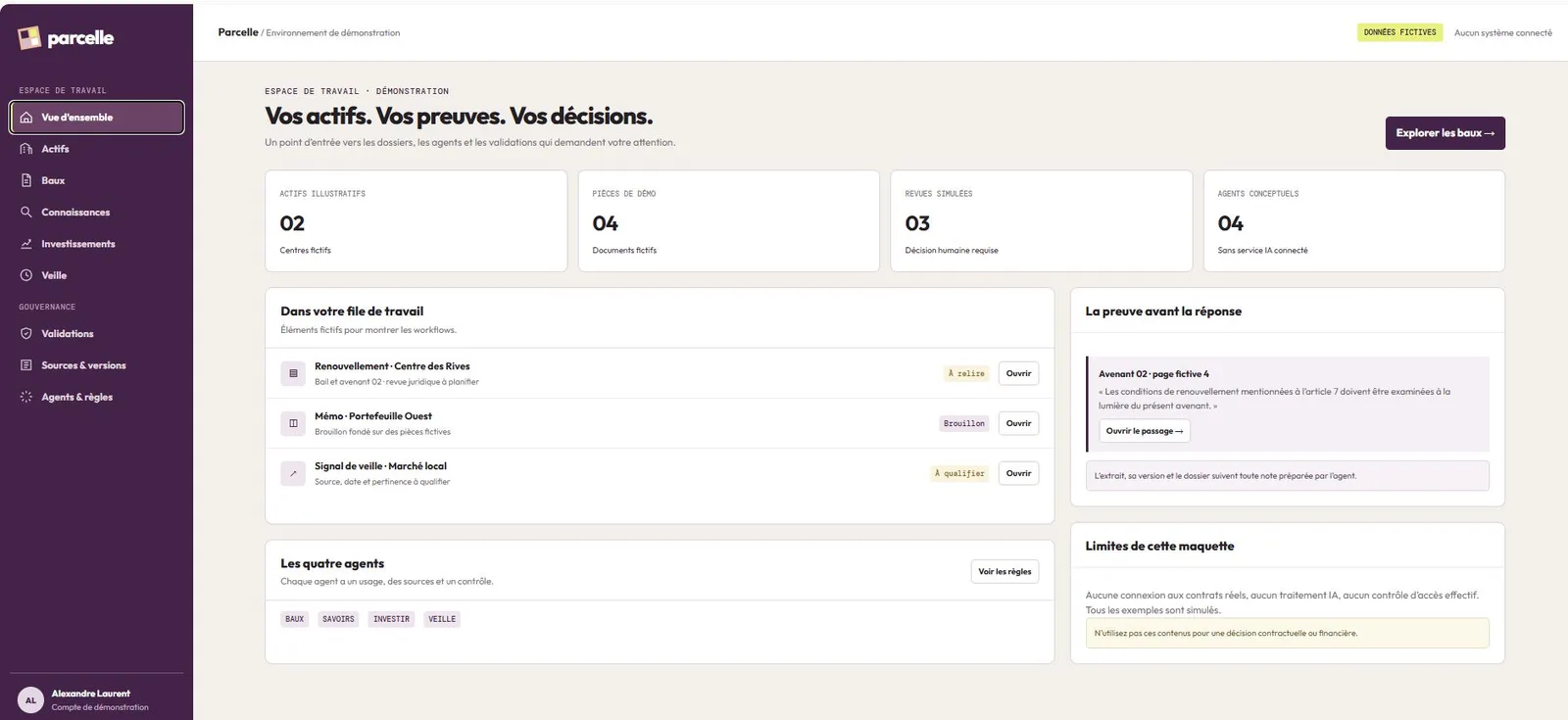1568x720 pixels.
Task: Click the list icon beside Sources & versions
Action: 26,365
